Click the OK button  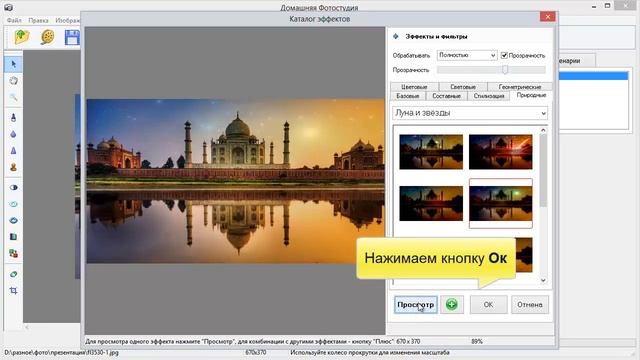488,304
